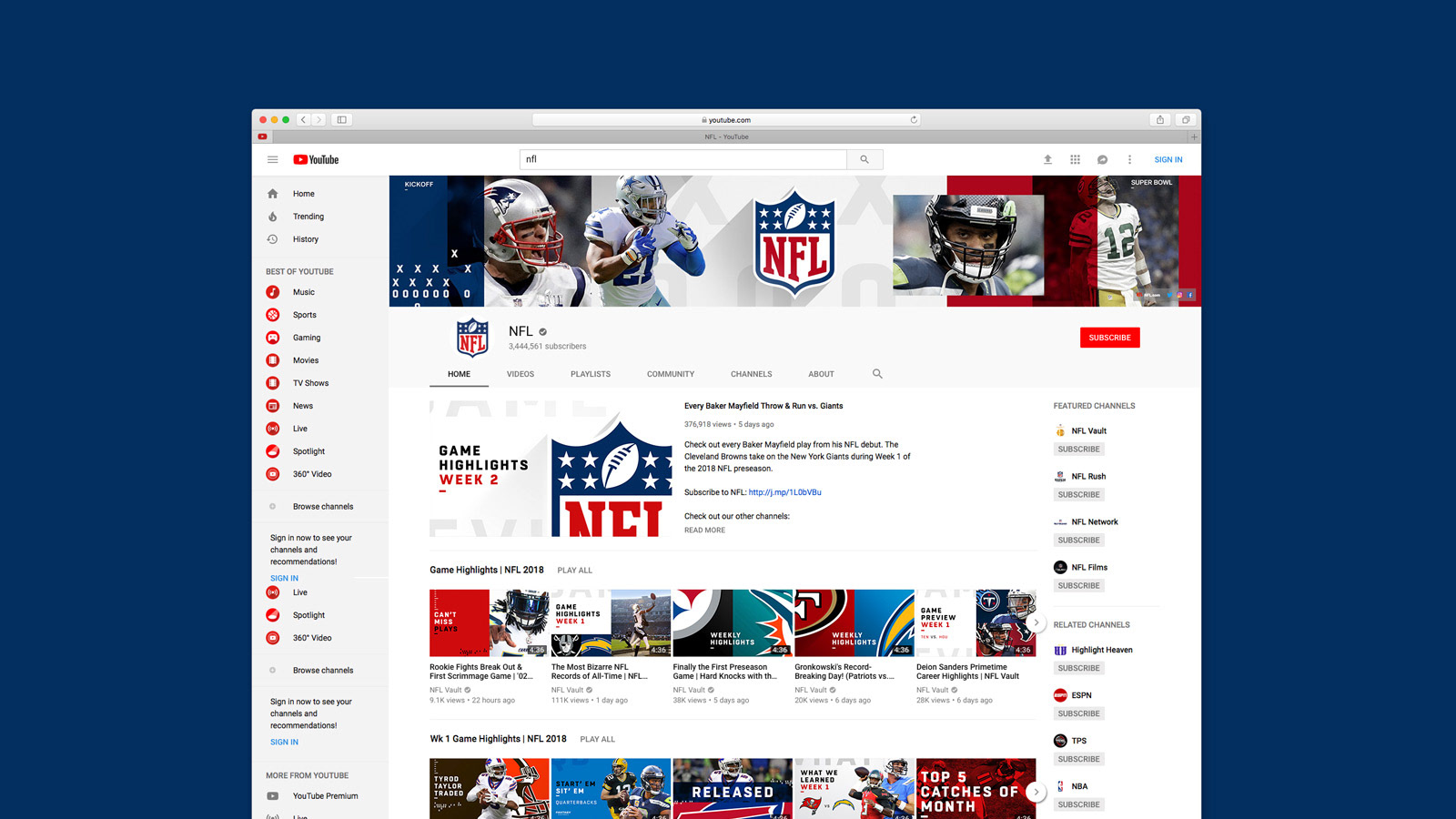
Task: Open the three-dot settings menu
Action: tap(1129, 159)
